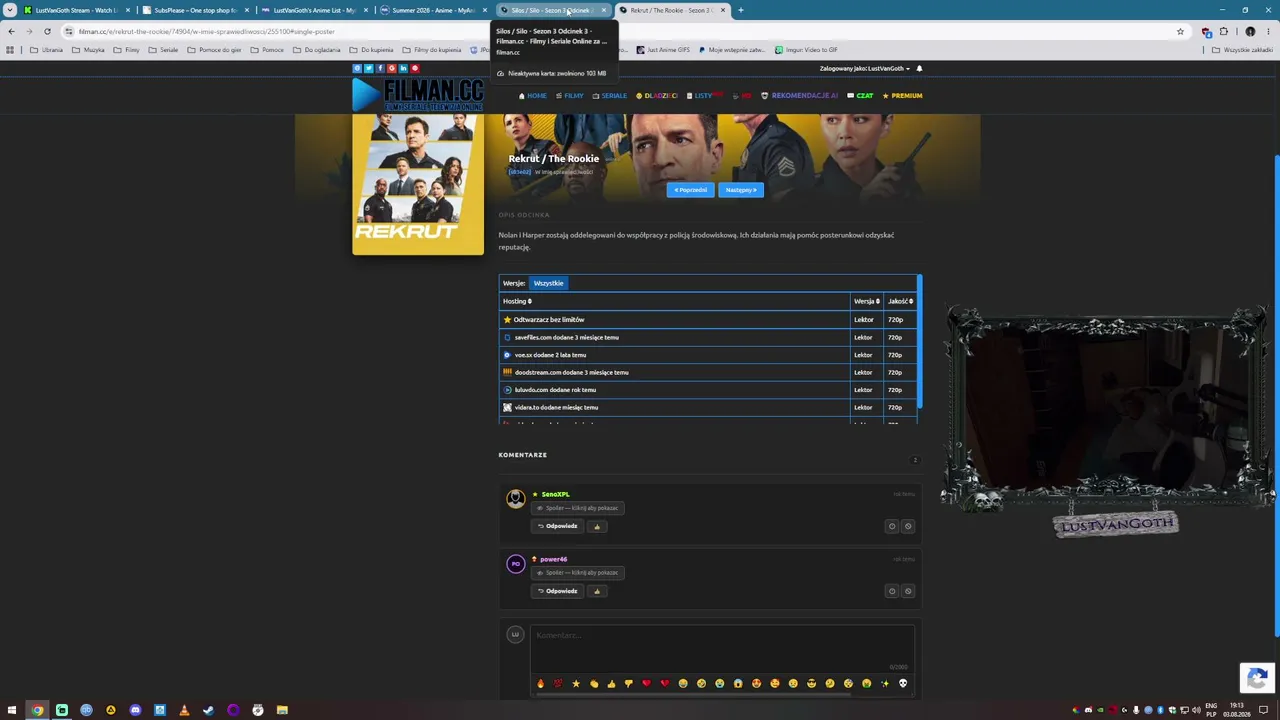The width and height of the screenshot is (1280, 720).
Task: Click the Rekrut show poster thumbnail
Action: pos(418,184)
